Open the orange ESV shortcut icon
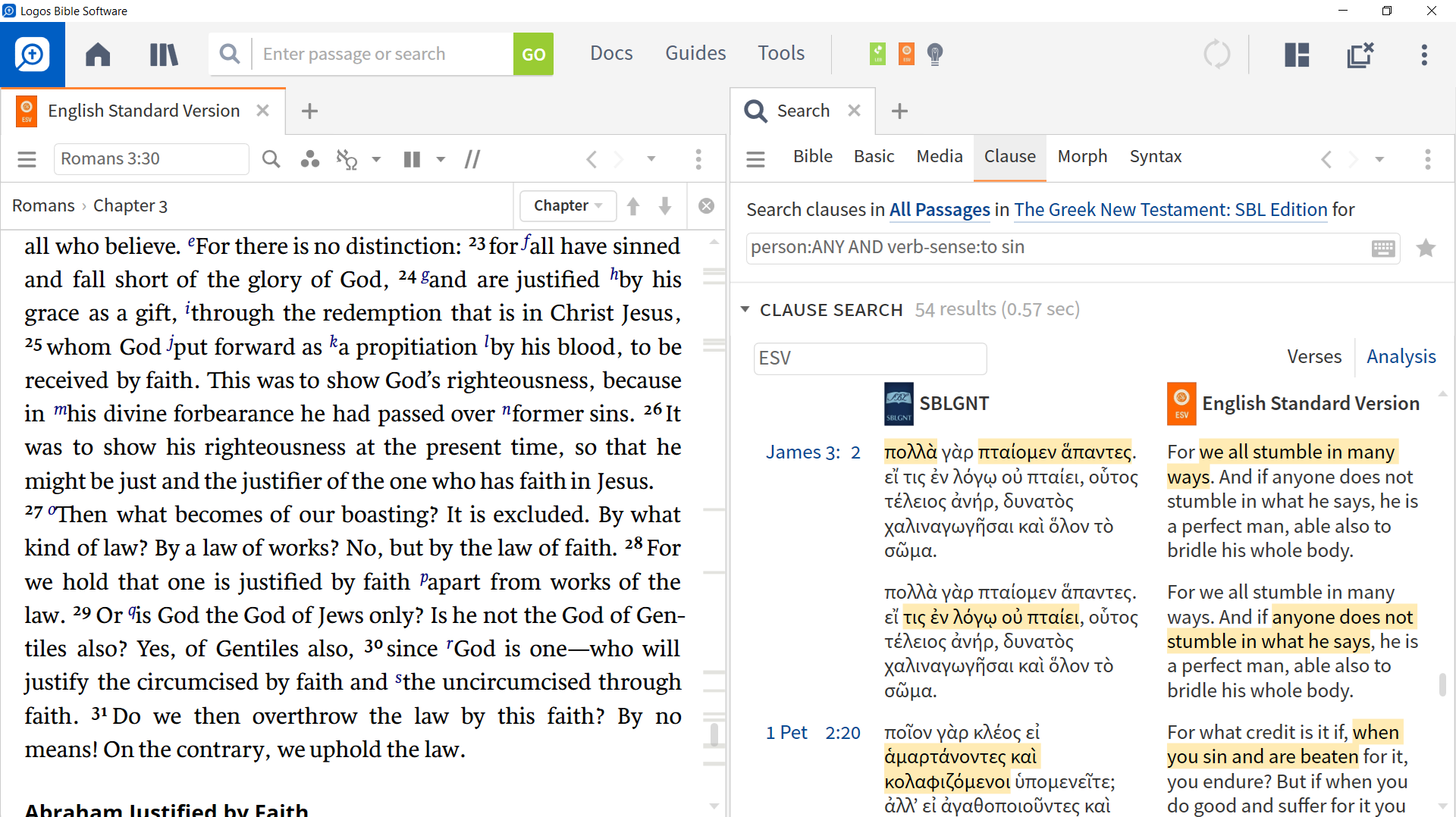1456x817 pixels. (906, 54)
